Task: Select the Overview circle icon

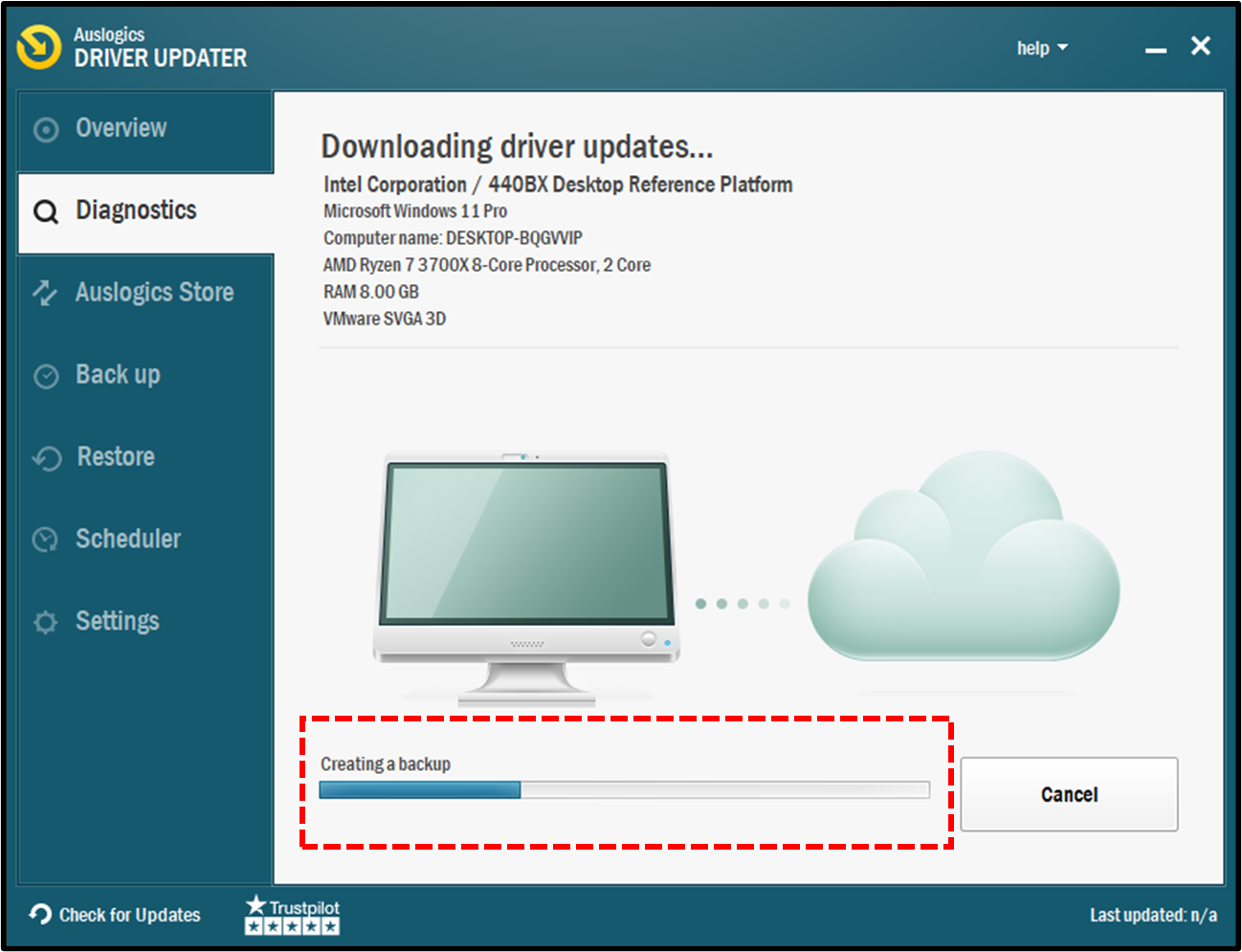Action: (x=46, y=129)
